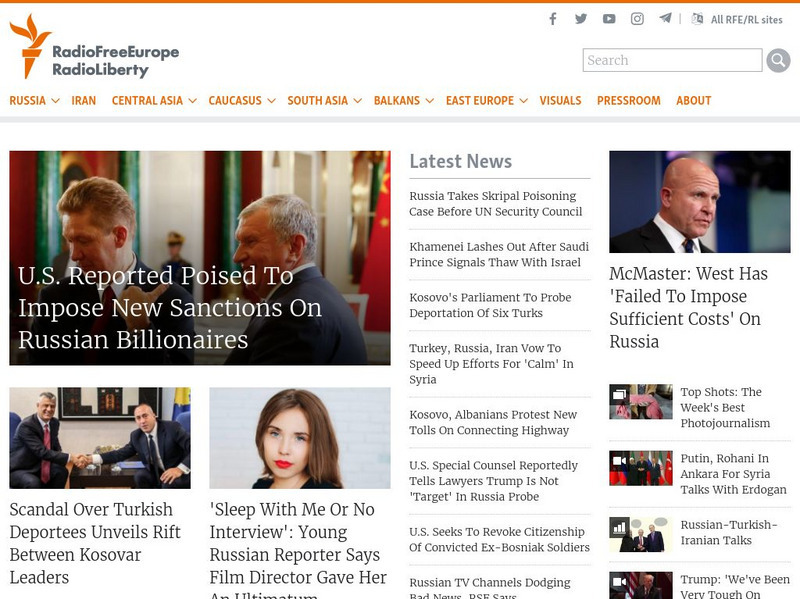Expand the East Europe dropdown chevron
This screenshot has height=599, width=800.
coord(523,101)
